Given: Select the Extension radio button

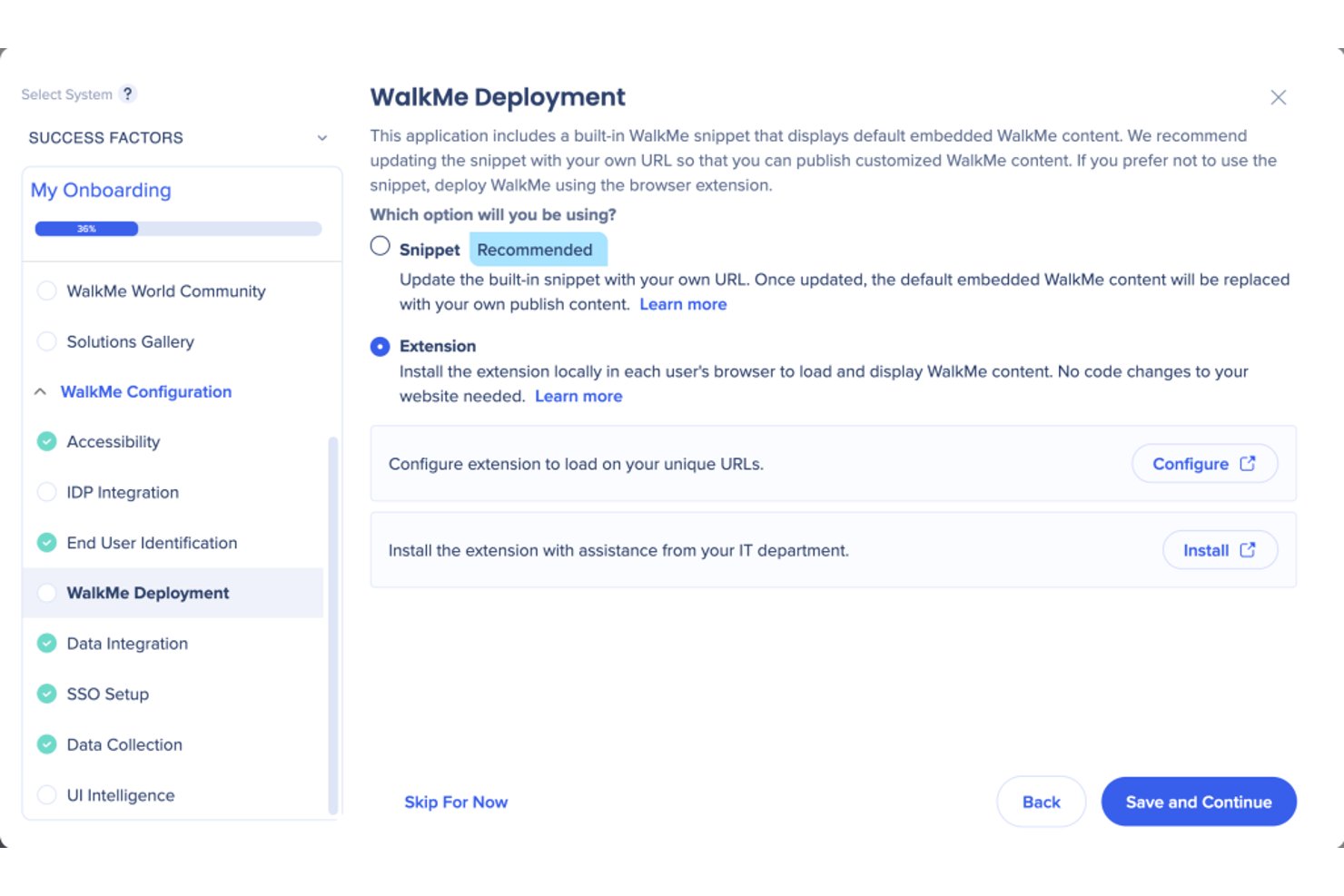Looking at the screenshot, I should (x=380, y=346).
